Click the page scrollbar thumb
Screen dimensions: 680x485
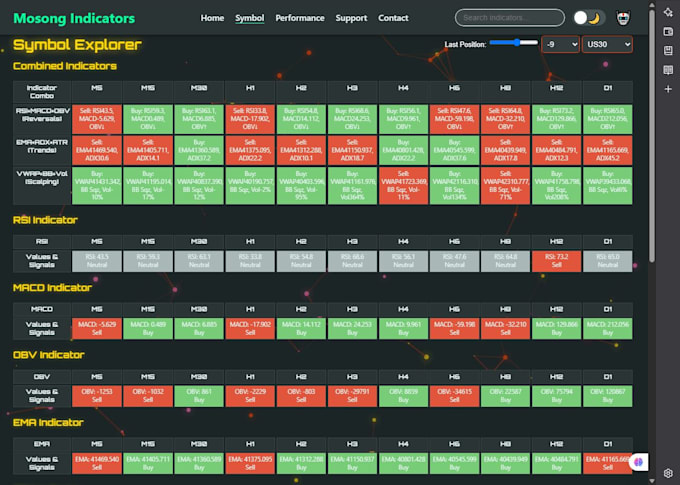coord(652,136)
